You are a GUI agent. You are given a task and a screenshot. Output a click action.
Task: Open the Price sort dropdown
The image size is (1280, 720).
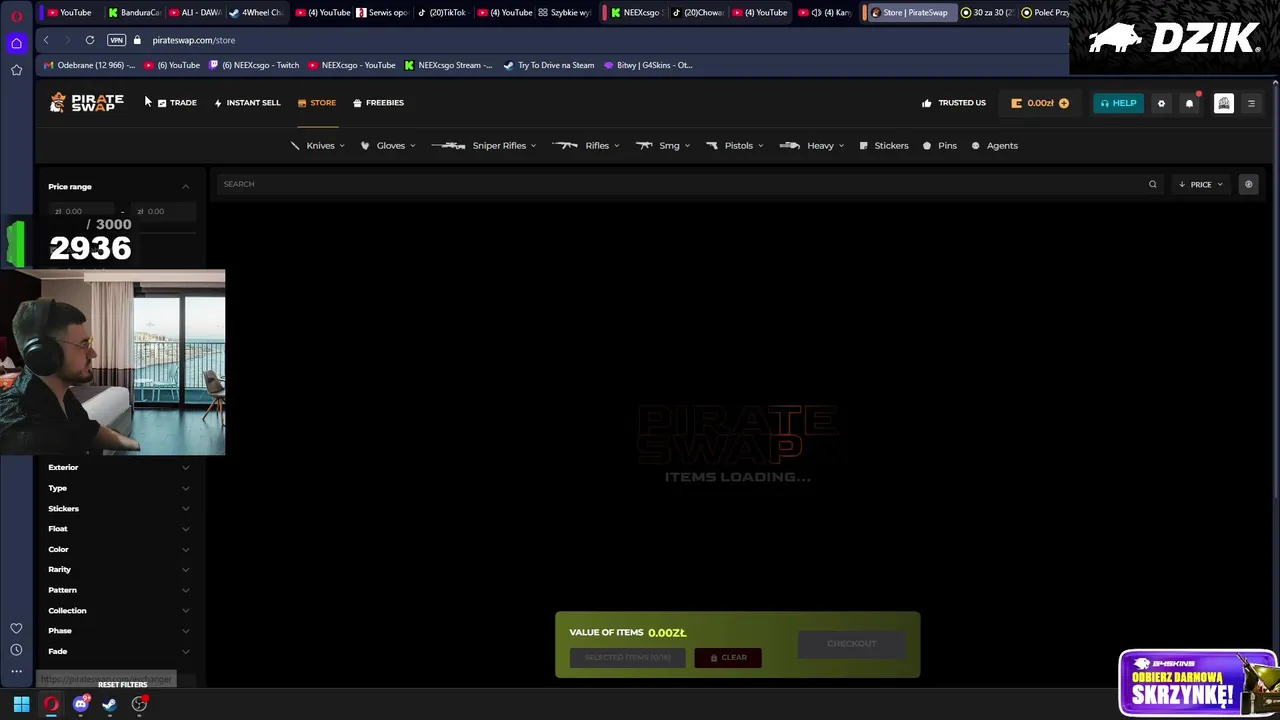[x=1201, y=184]
